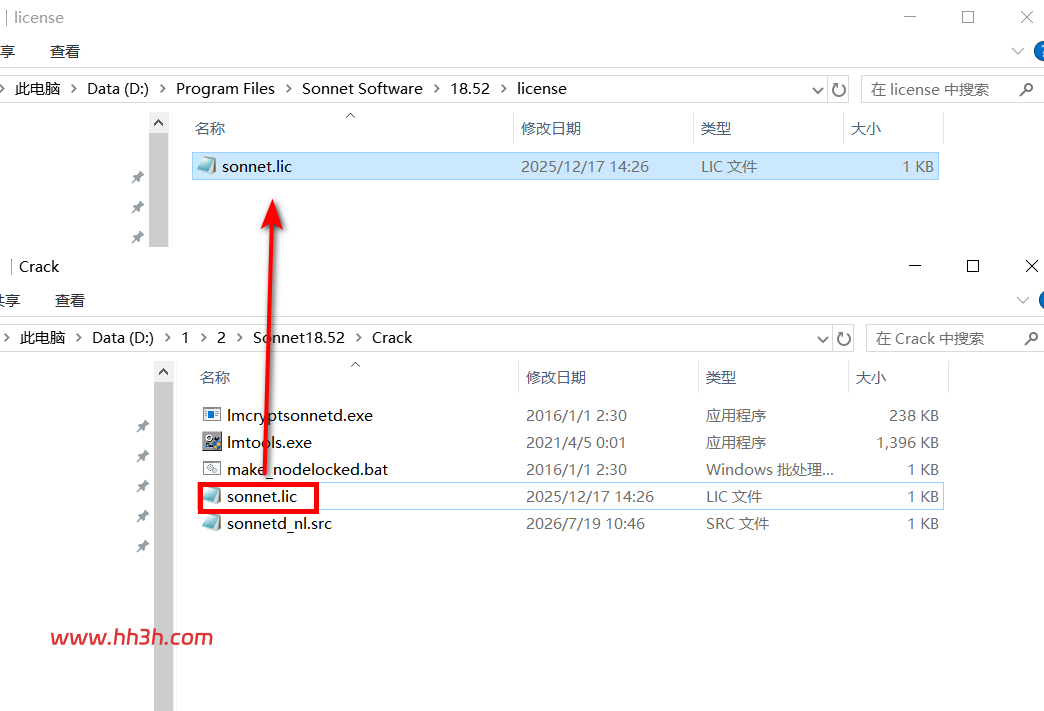
Task: Go to 此电脑 in license window address bar
Action: [37, 89]
